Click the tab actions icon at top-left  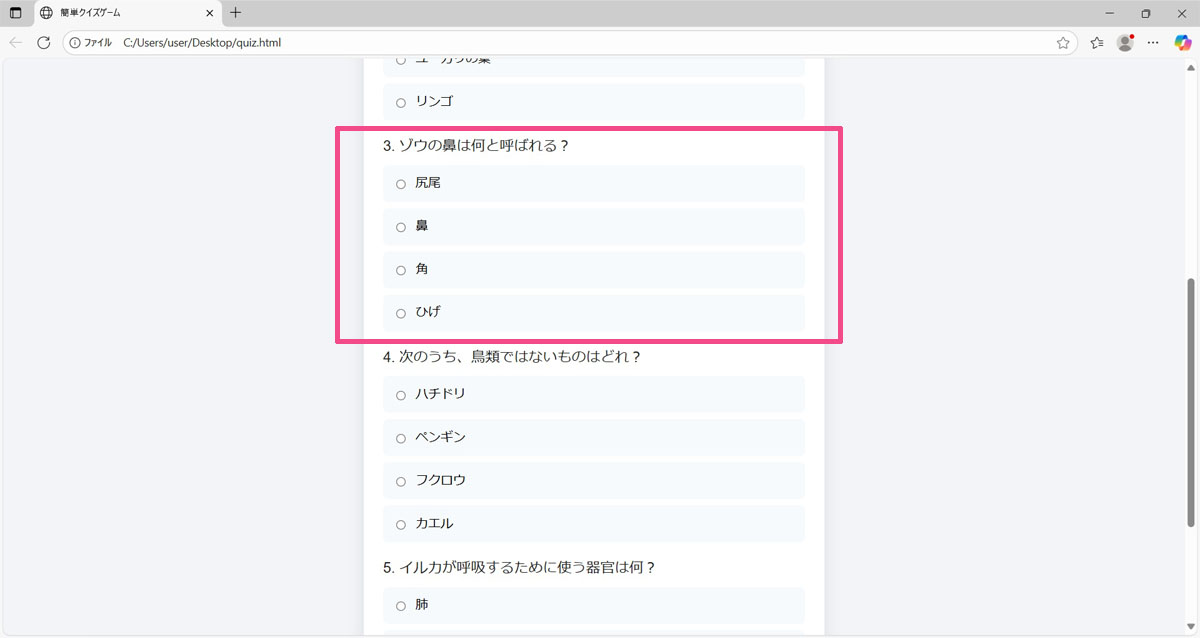pos(15,13)
